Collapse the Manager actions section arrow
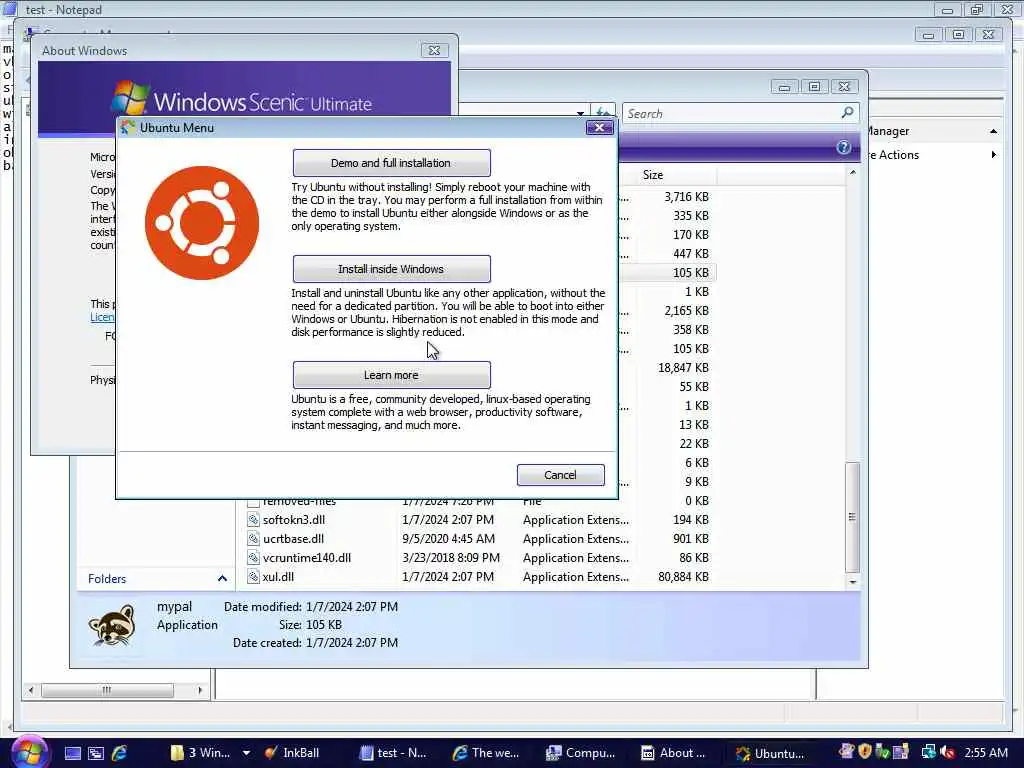The height and width of the screenshot is (768, 1024). 993,131
